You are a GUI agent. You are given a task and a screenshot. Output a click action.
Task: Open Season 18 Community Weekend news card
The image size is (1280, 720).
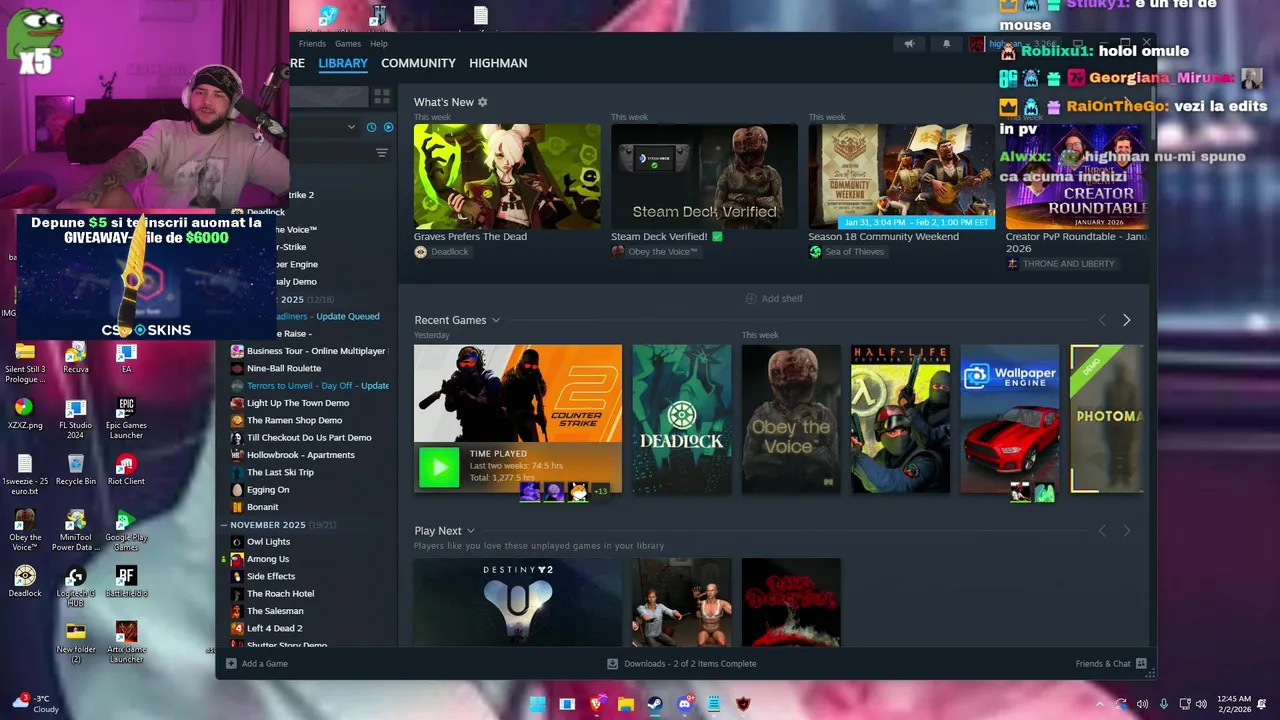(x=901, y=176)
